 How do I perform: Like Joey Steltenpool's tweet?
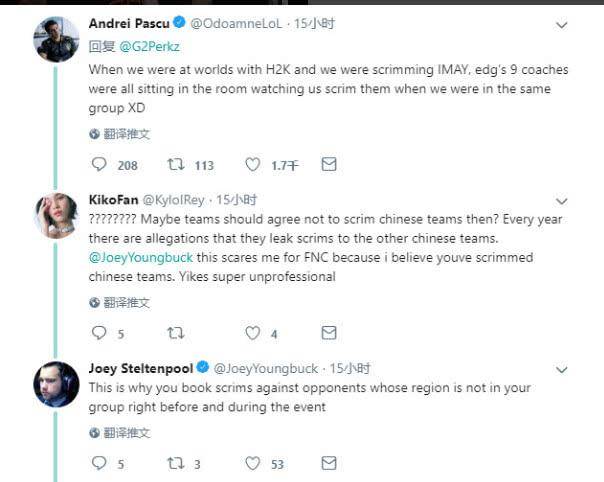(x=252, y=463)
